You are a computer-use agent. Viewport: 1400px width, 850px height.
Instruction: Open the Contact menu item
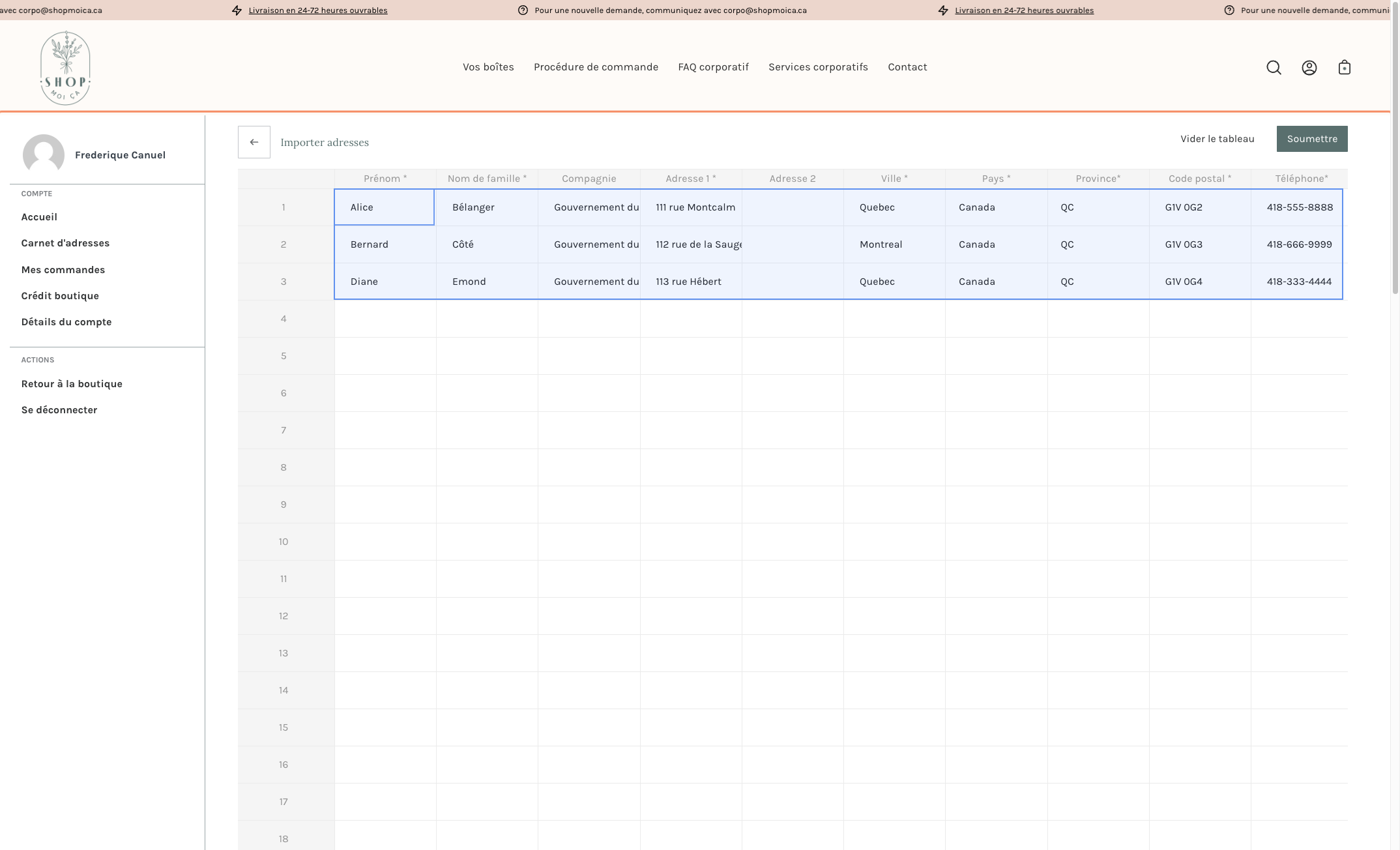907,67
